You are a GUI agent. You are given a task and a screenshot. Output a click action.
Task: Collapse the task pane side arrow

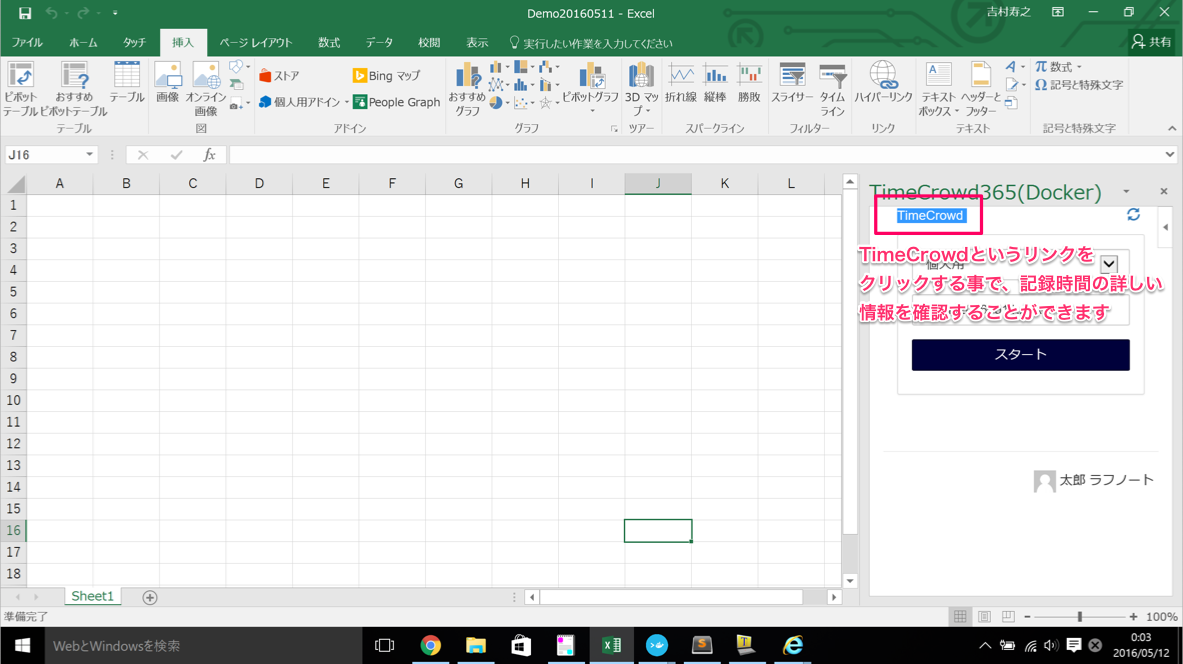pos(1166,227)
